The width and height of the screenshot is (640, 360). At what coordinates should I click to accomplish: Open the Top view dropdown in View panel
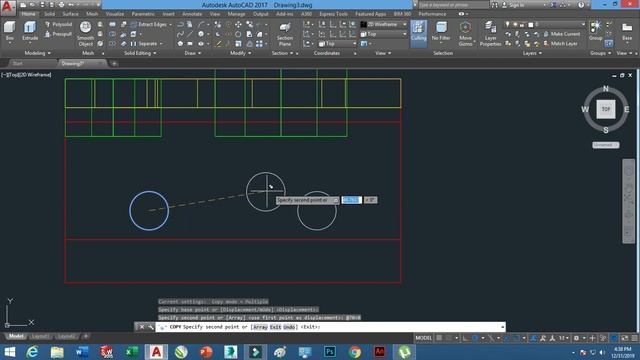tap(384, 34)
